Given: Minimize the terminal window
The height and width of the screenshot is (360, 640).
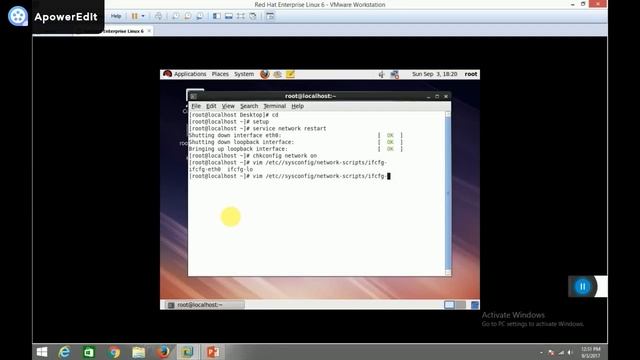Looking at the screenshot, I should (x=428, y=96).
